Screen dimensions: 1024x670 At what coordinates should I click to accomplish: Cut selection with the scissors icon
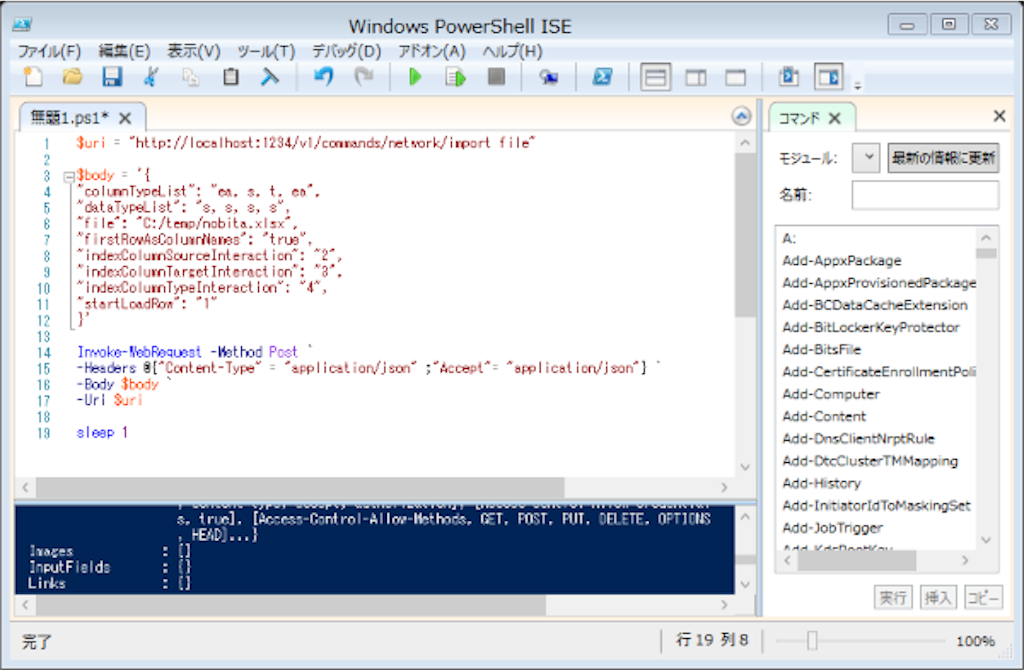pos(152,77)
